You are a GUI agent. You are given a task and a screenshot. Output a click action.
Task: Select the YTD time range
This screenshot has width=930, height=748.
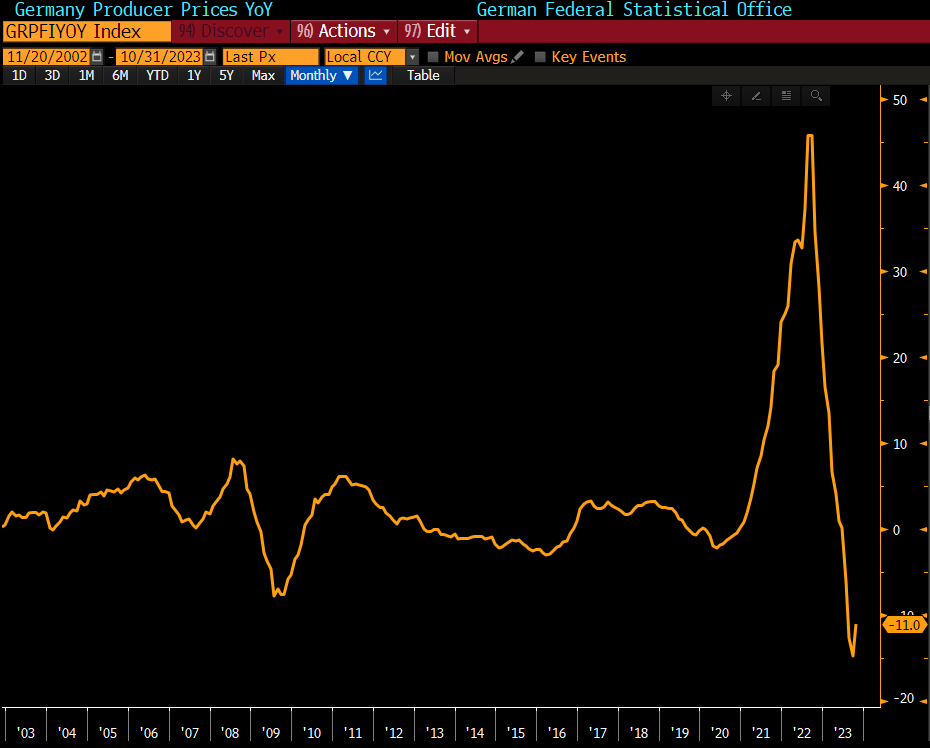point(157,75)
